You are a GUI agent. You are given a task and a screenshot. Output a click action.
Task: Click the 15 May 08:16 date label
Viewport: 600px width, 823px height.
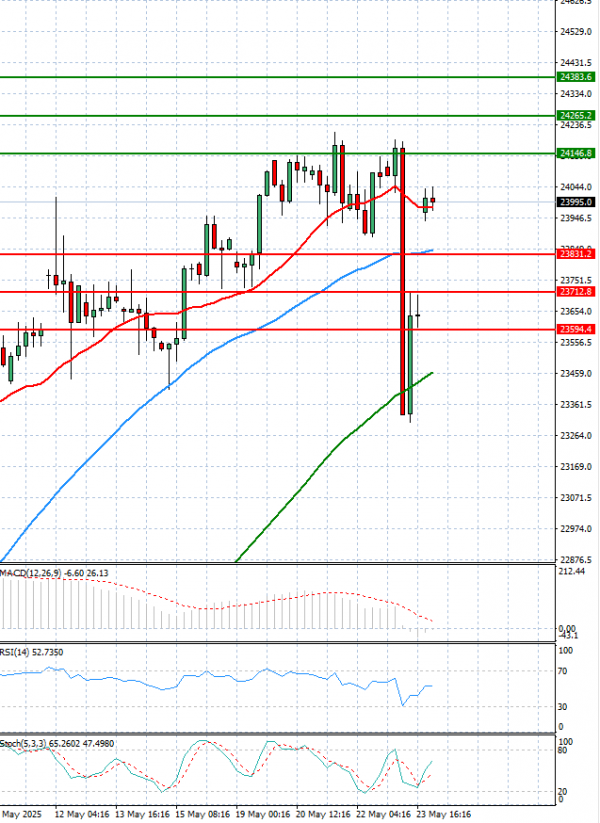(203, 815)
